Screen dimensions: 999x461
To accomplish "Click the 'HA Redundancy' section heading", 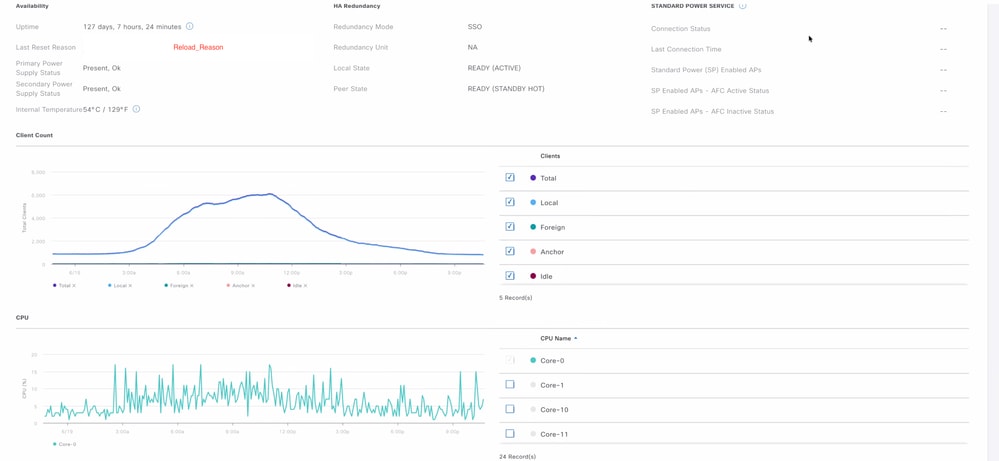I will (356, 6).
